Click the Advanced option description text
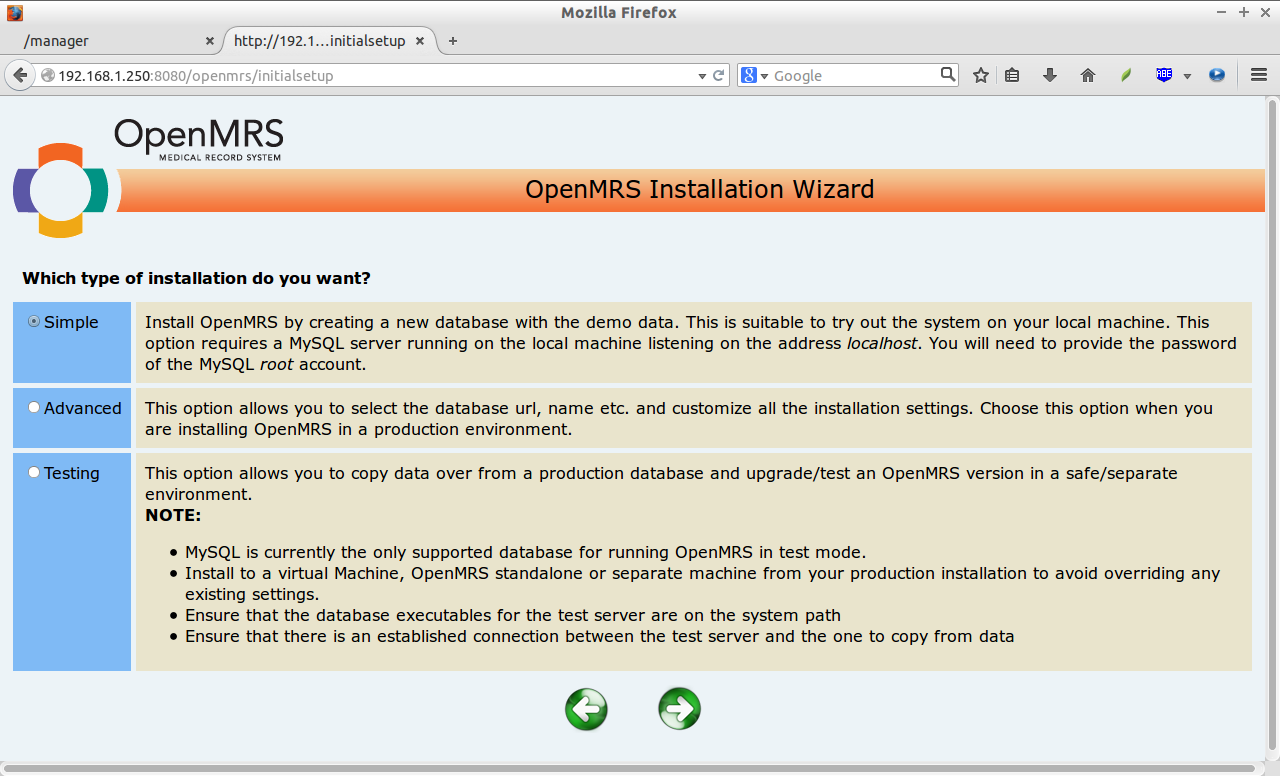 pos(679,419)
